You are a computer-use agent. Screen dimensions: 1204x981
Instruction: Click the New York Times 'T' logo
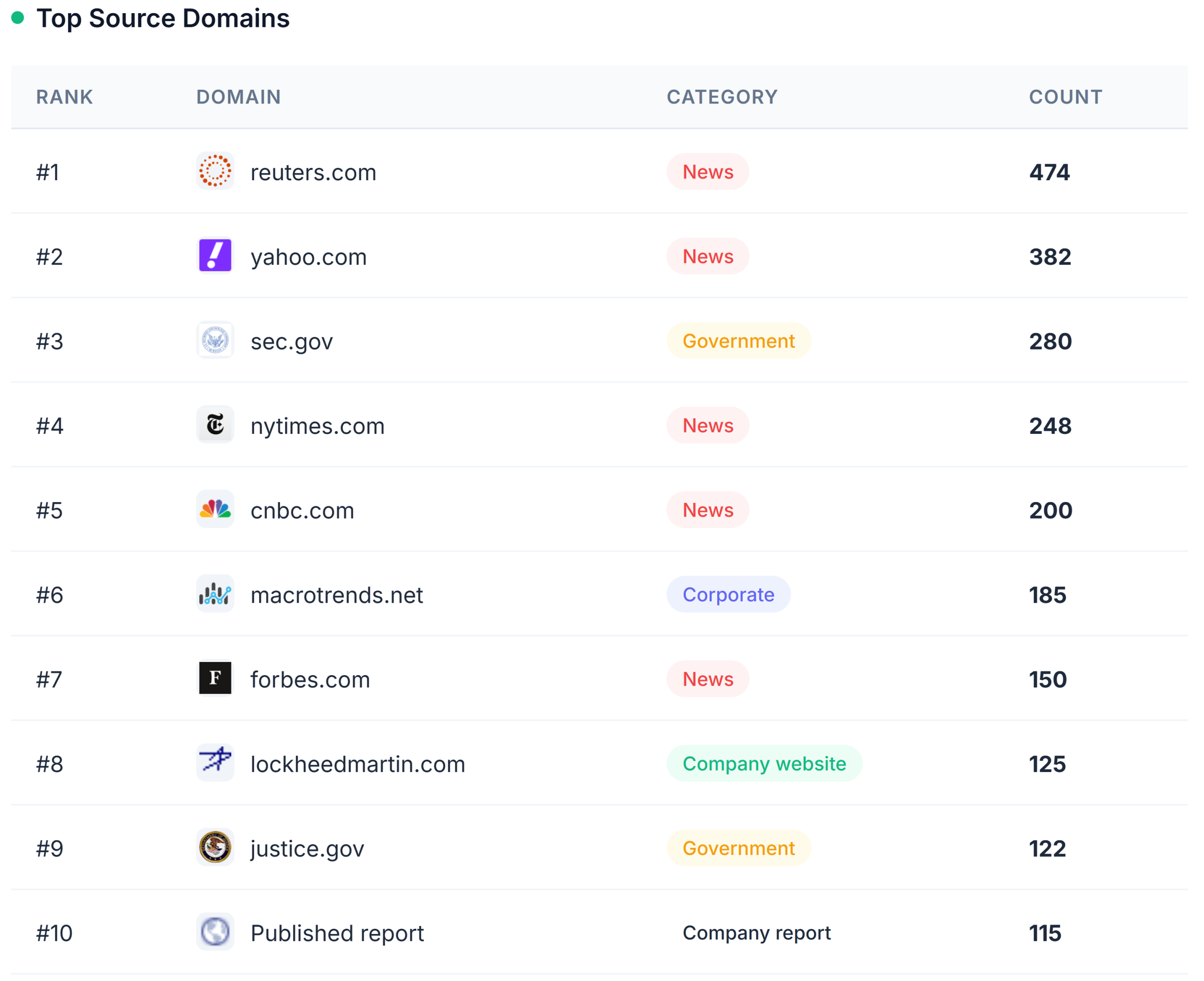click(215, 425)
